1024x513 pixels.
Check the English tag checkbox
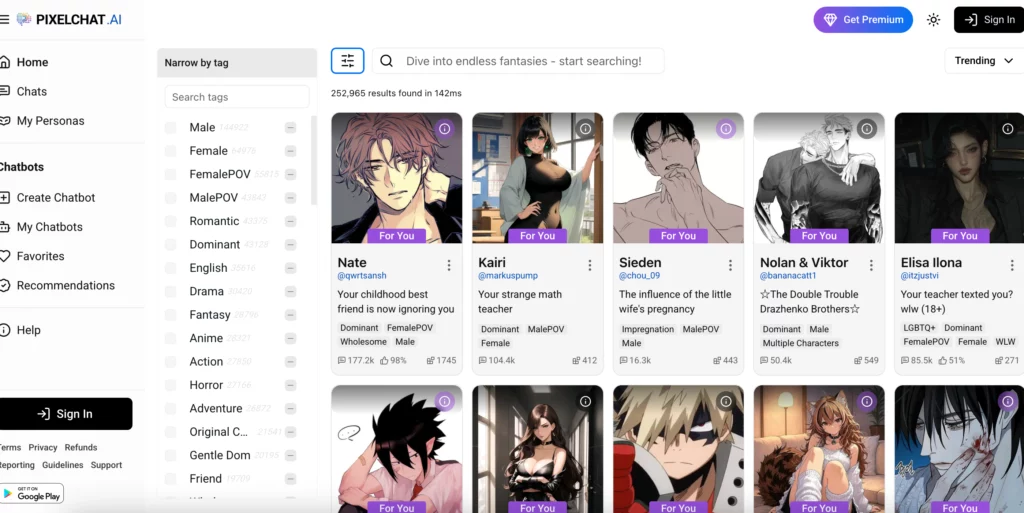(170, 268)
